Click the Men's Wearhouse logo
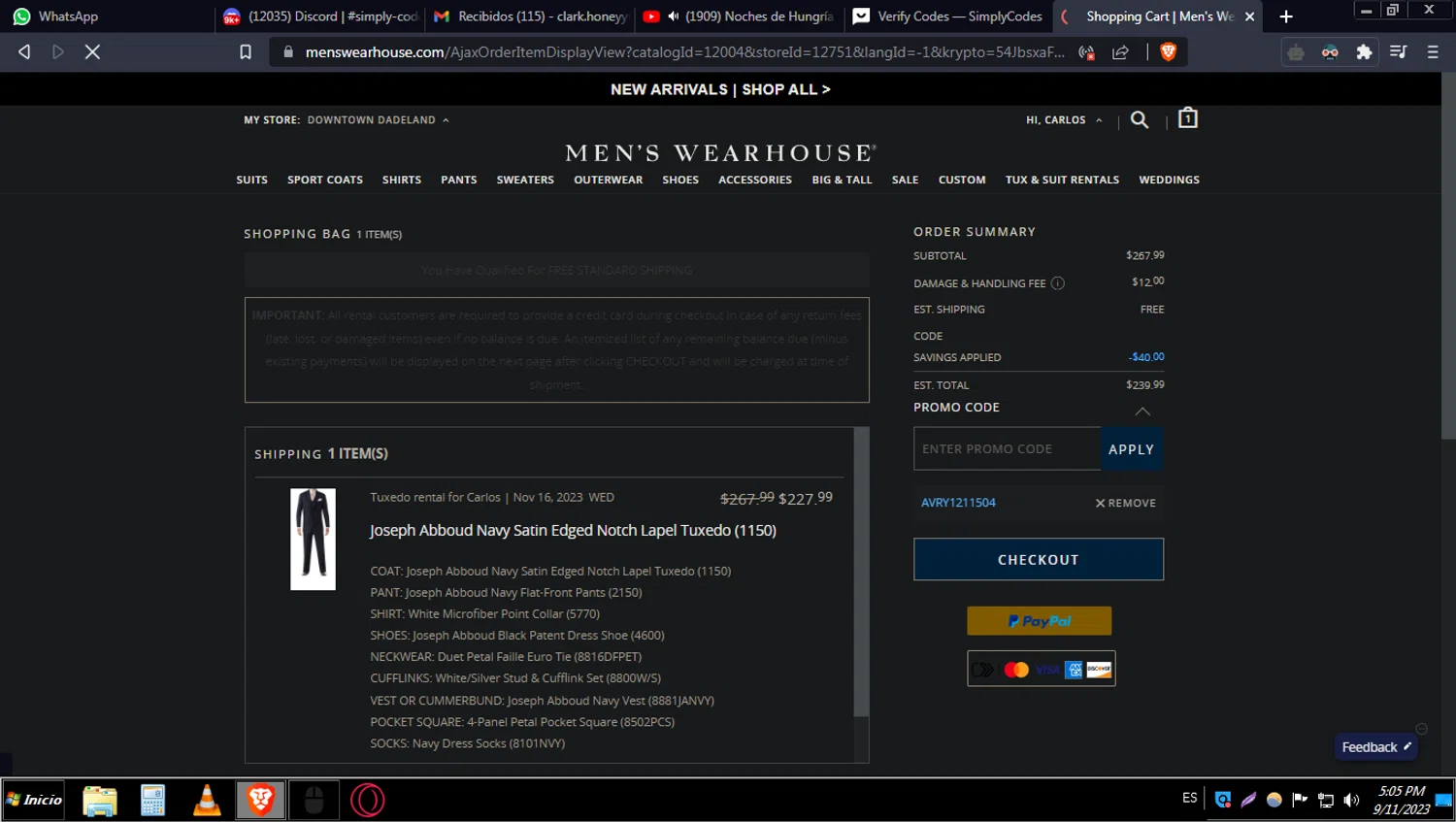Viewport: 1456px width, 822px height. (720, 153)
